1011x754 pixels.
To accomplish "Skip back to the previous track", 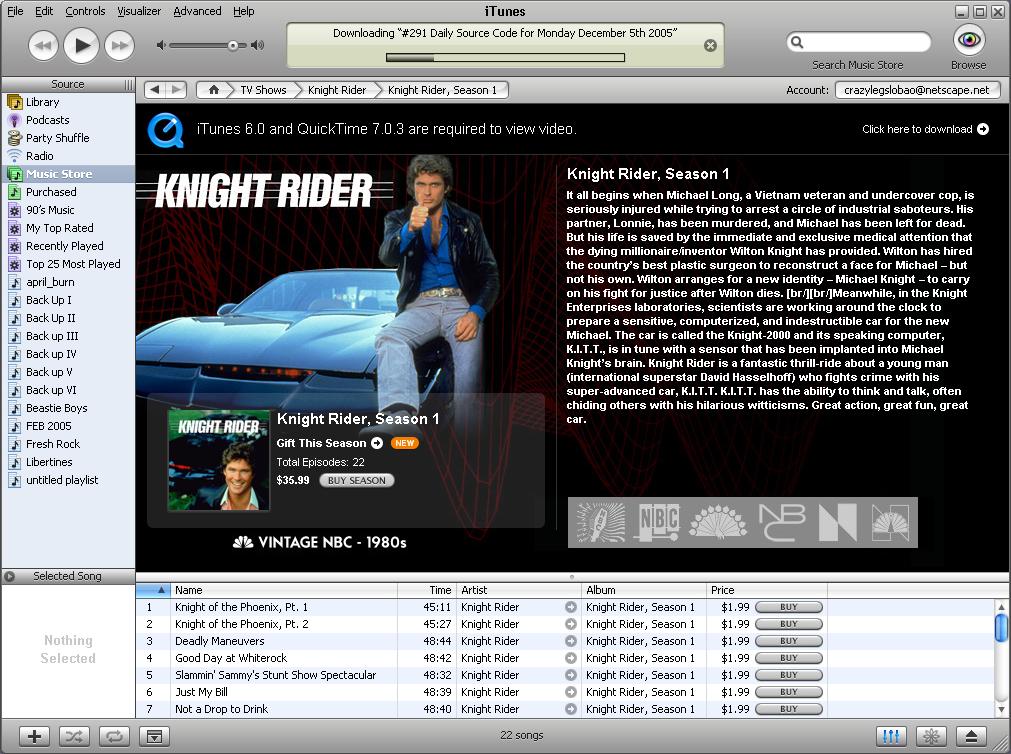I will [43, 46].
